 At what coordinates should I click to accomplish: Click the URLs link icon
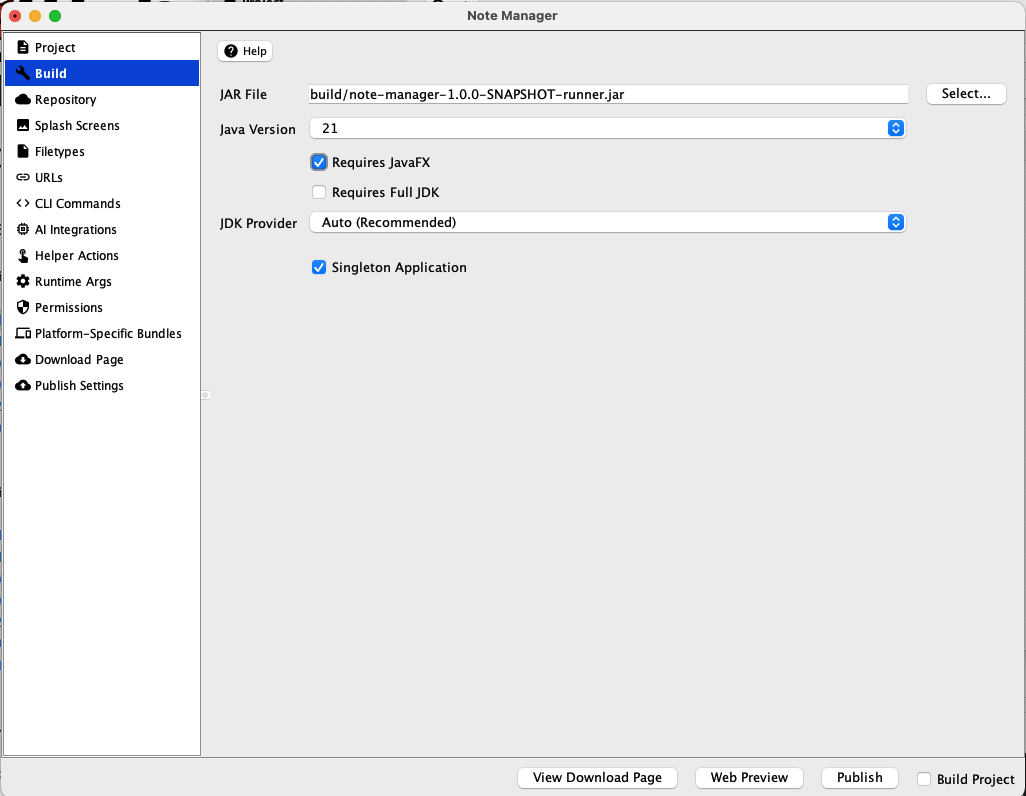click(x=23, y=177)
